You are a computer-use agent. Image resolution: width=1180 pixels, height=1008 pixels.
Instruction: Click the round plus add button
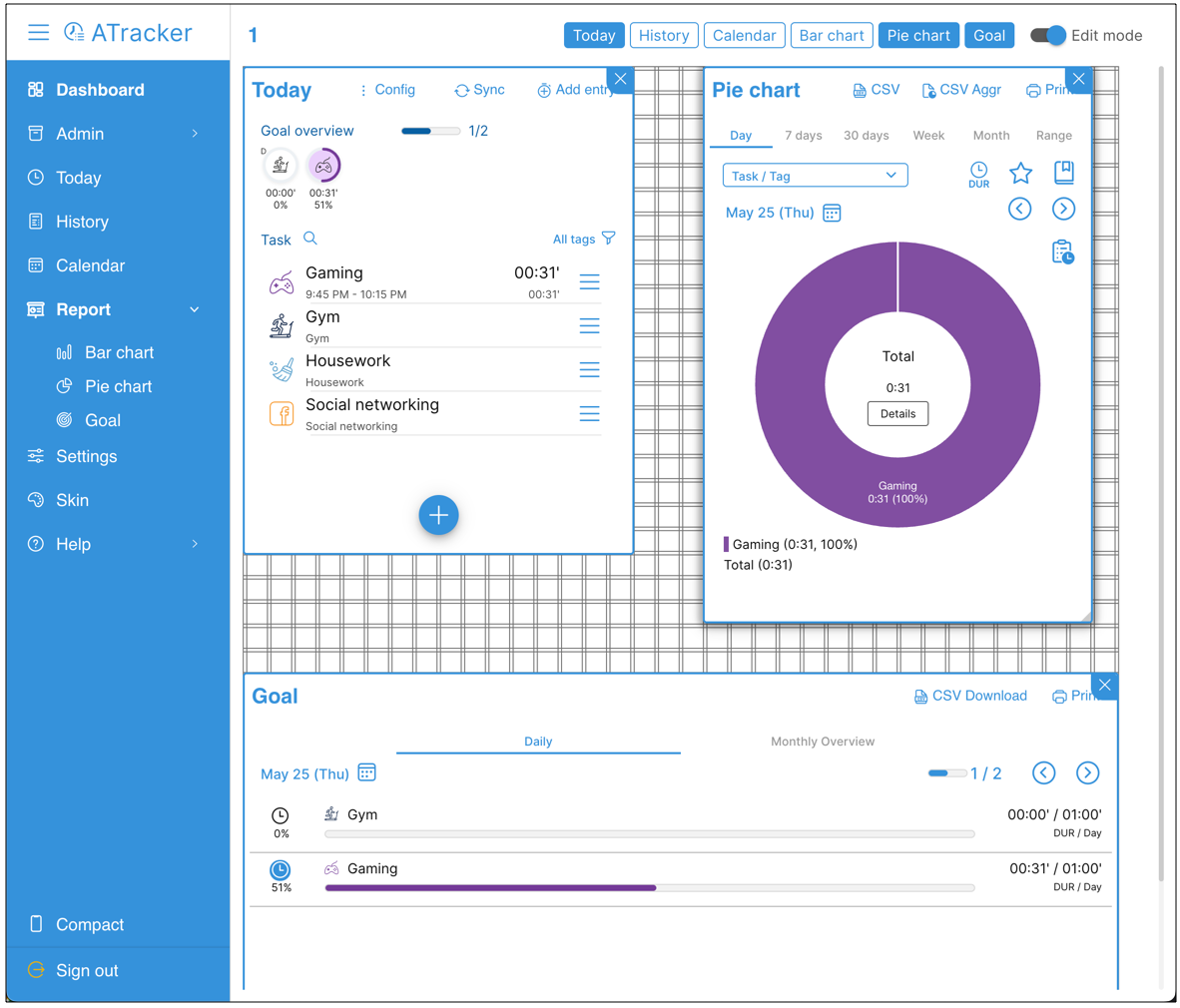click(x=438, y=515)
